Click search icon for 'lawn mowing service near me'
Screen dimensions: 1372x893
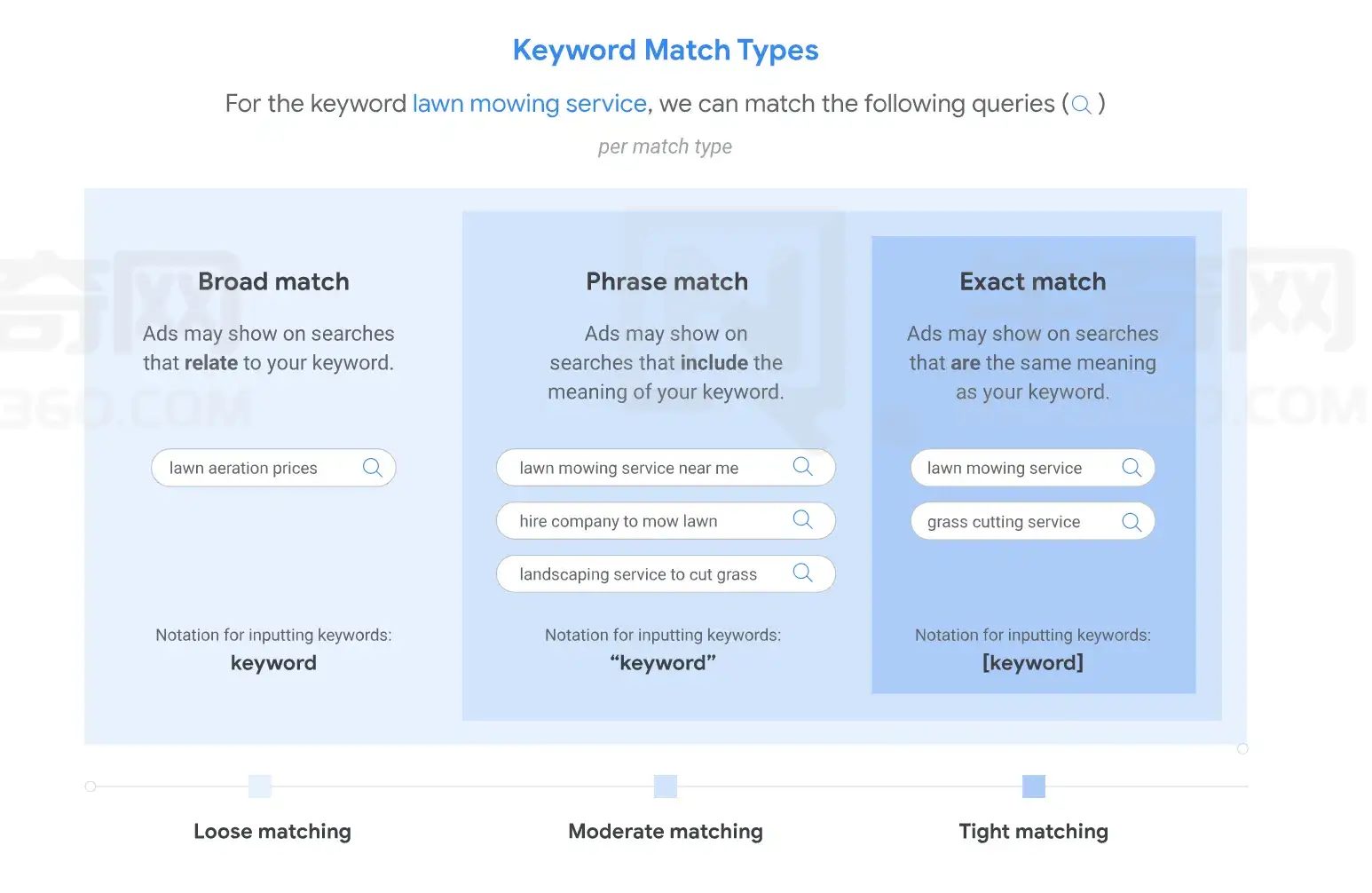(x=802, y=467)
